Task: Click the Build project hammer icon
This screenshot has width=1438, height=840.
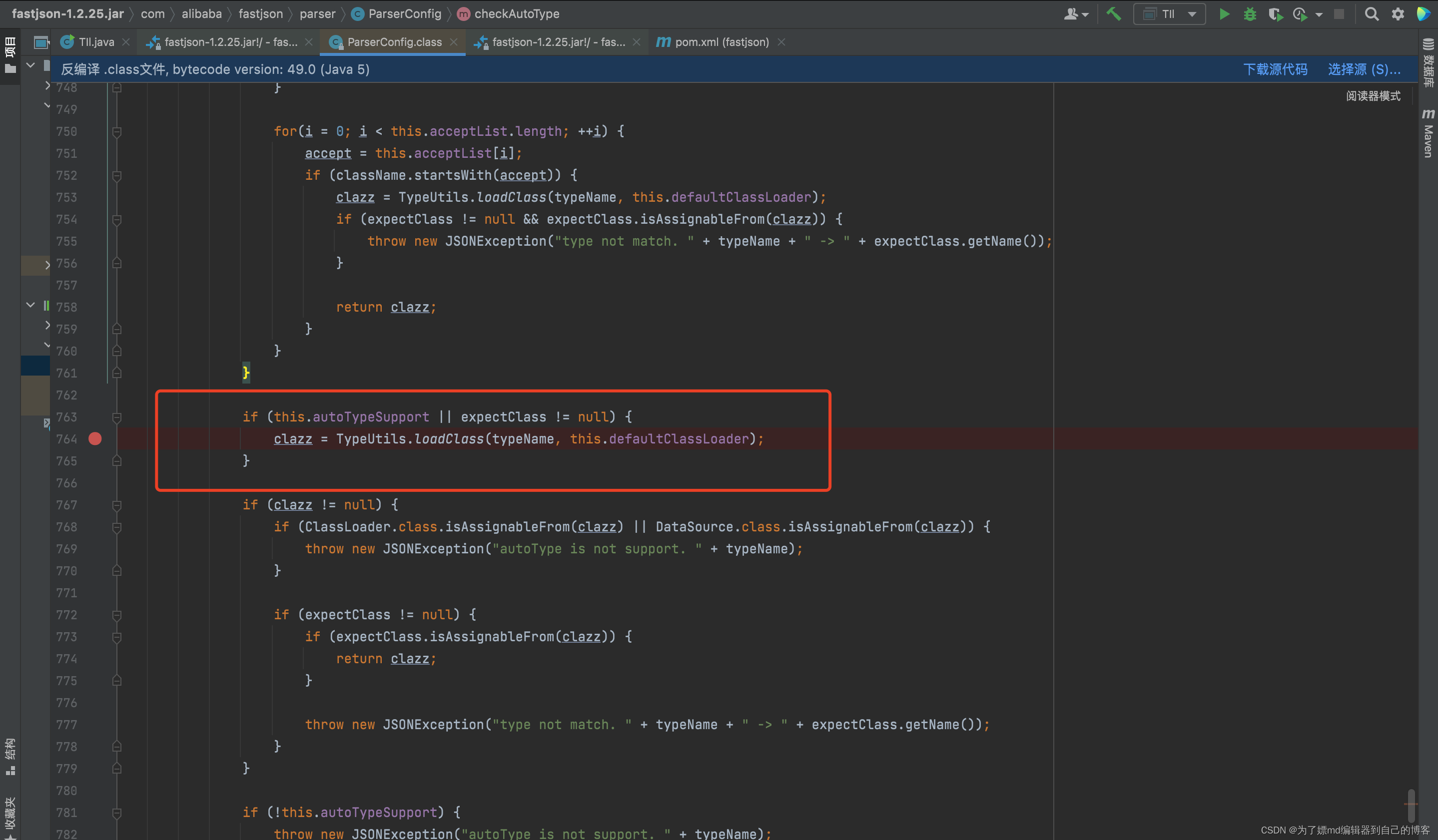Action: point(1113,13)
